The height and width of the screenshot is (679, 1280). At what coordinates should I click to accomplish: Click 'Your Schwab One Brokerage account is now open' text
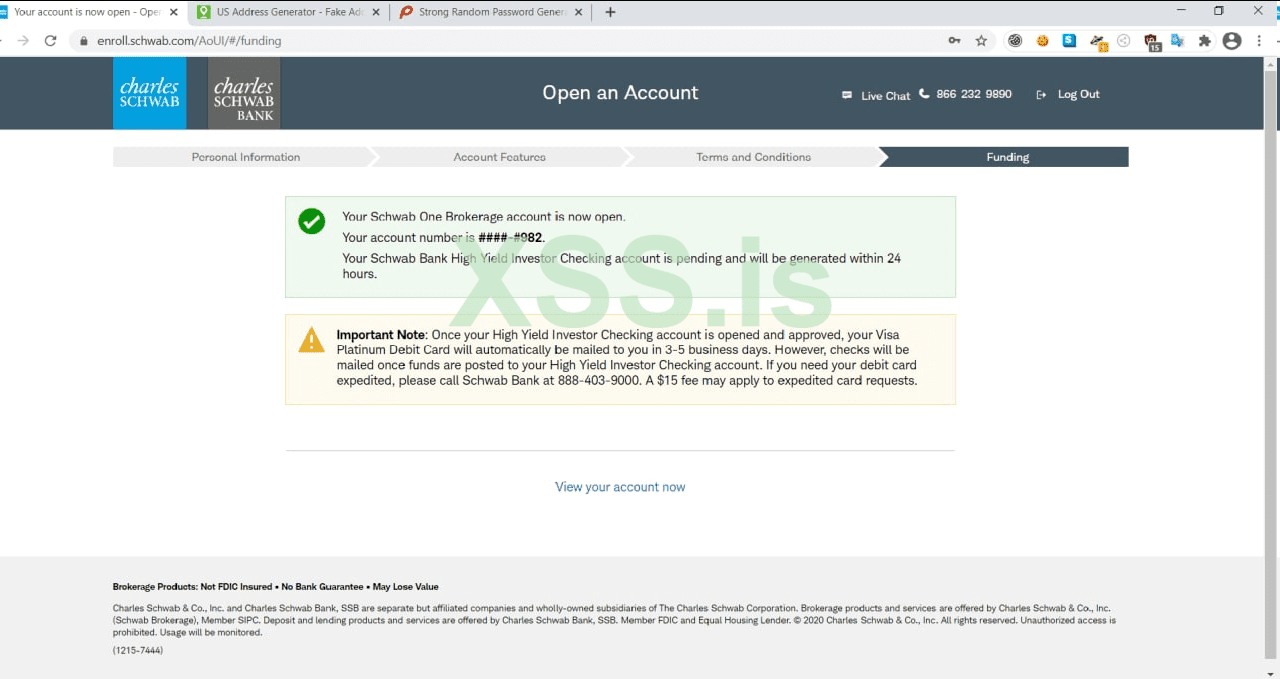[x=484, y=216]
